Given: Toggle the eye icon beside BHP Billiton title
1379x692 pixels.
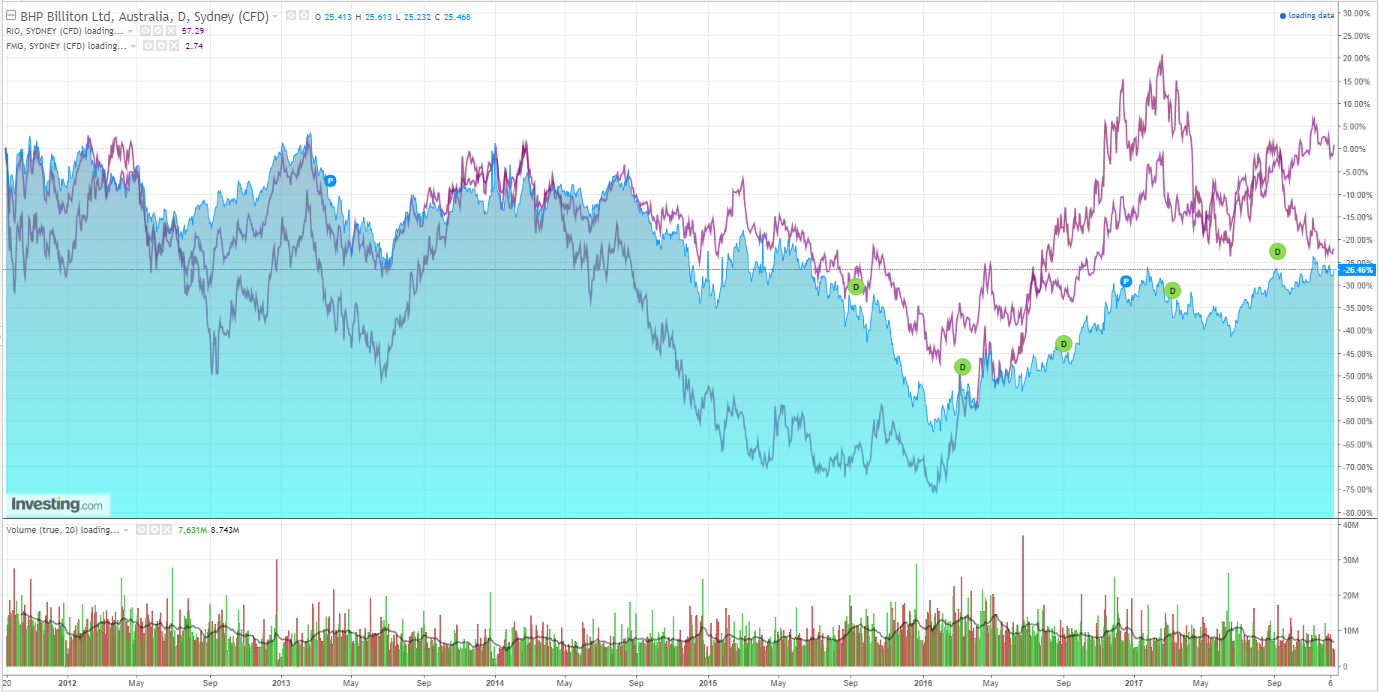Looking at the screenshot, I should pyautogui.click(x=291, y=15).
